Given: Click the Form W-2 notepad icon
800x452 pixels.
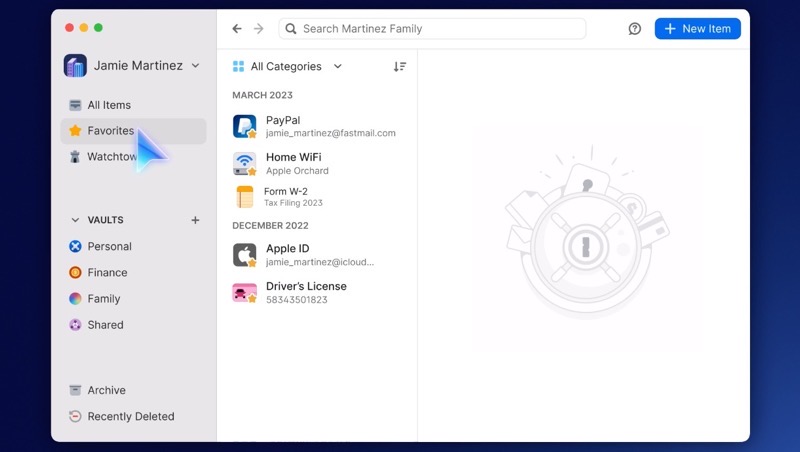Looking at the screenshot, I should point(245,197).
